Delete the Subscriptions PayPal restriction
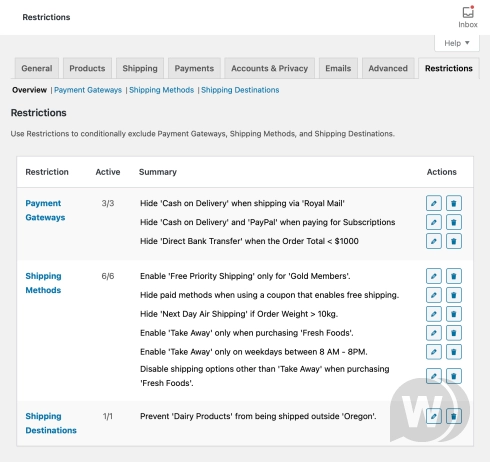 coord(454,222)
